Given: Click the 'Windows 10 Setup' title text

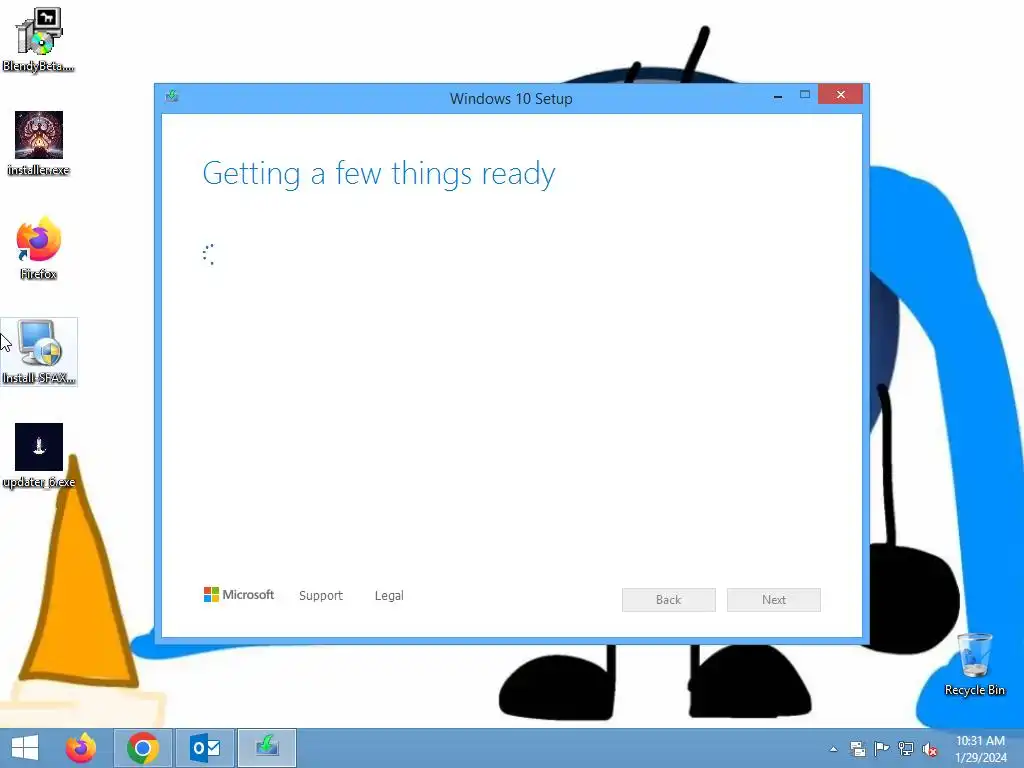Looking at the screenshot, I should [511, 99].
